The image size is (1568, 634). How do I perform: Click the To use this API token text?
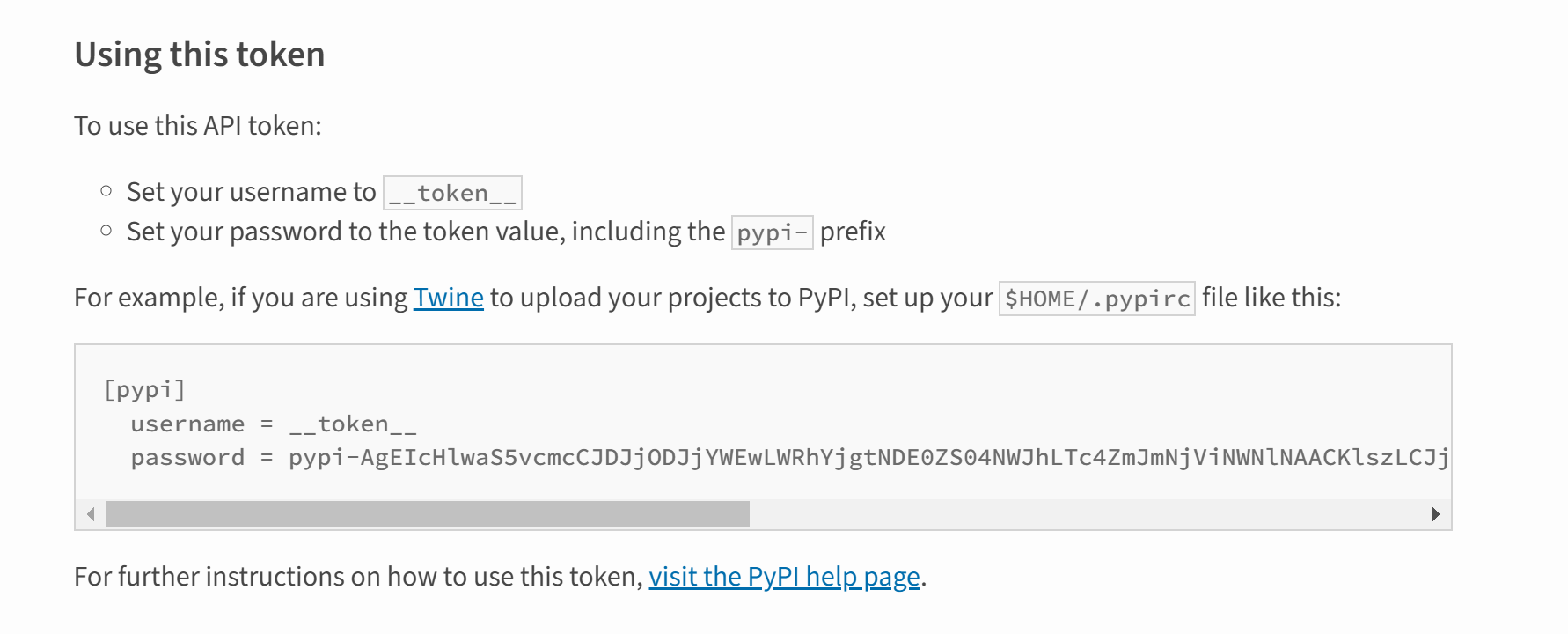[x=198, y=125]
